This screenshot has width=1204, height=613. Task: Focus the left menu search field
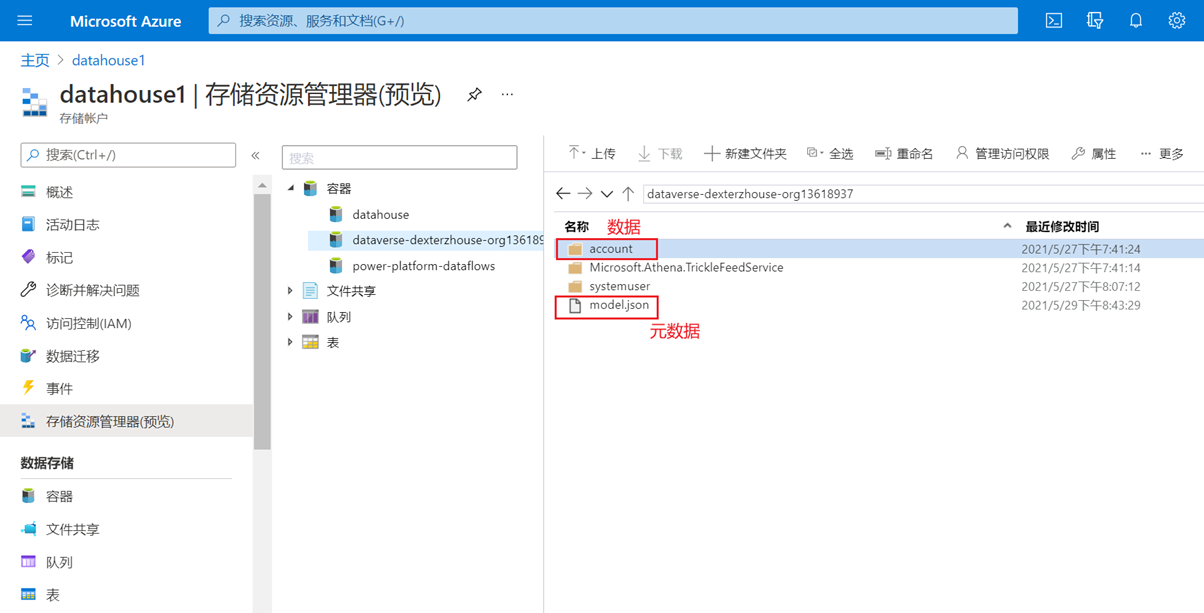128,155
